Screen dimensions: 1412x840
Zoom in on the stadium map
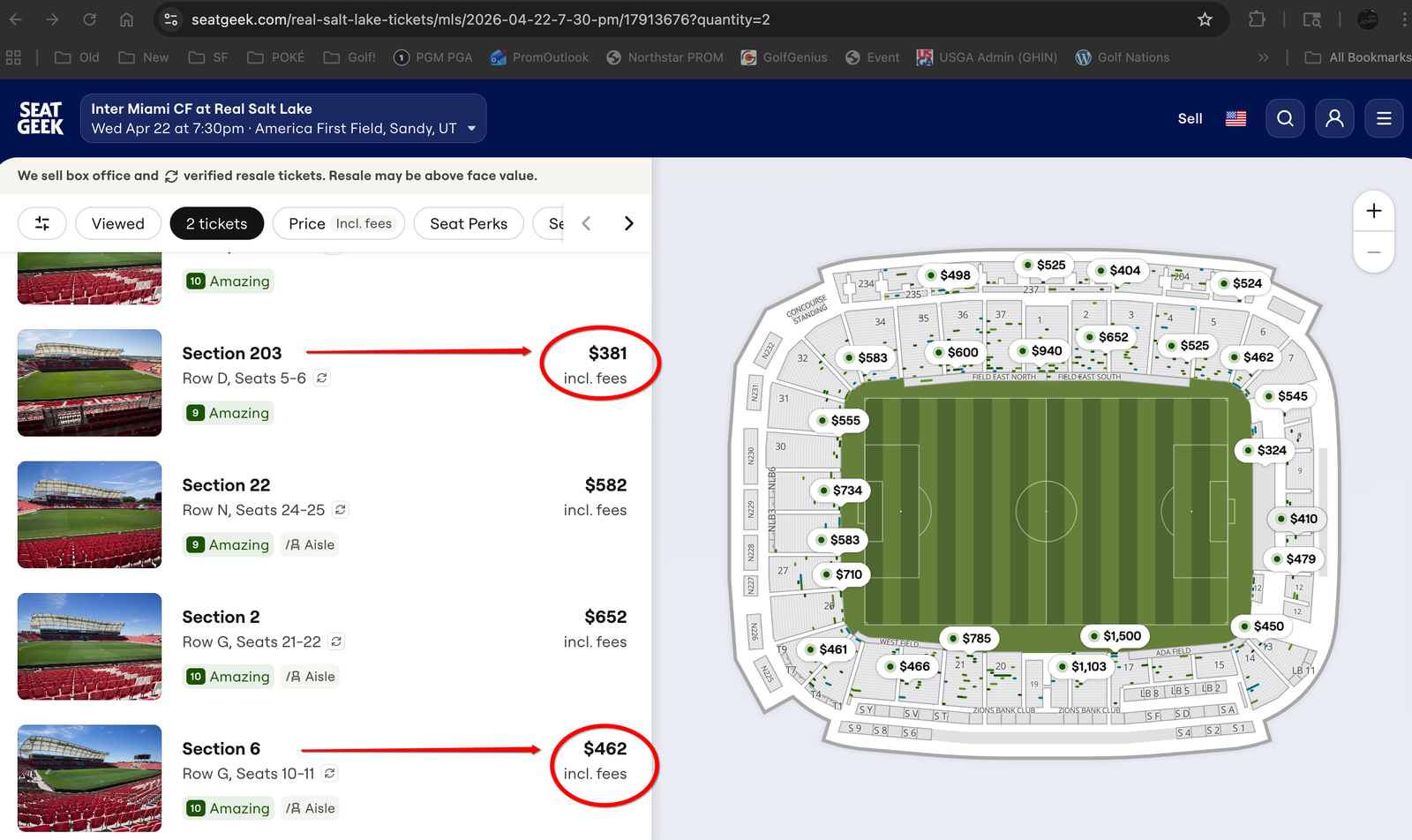pos(1373,212)
